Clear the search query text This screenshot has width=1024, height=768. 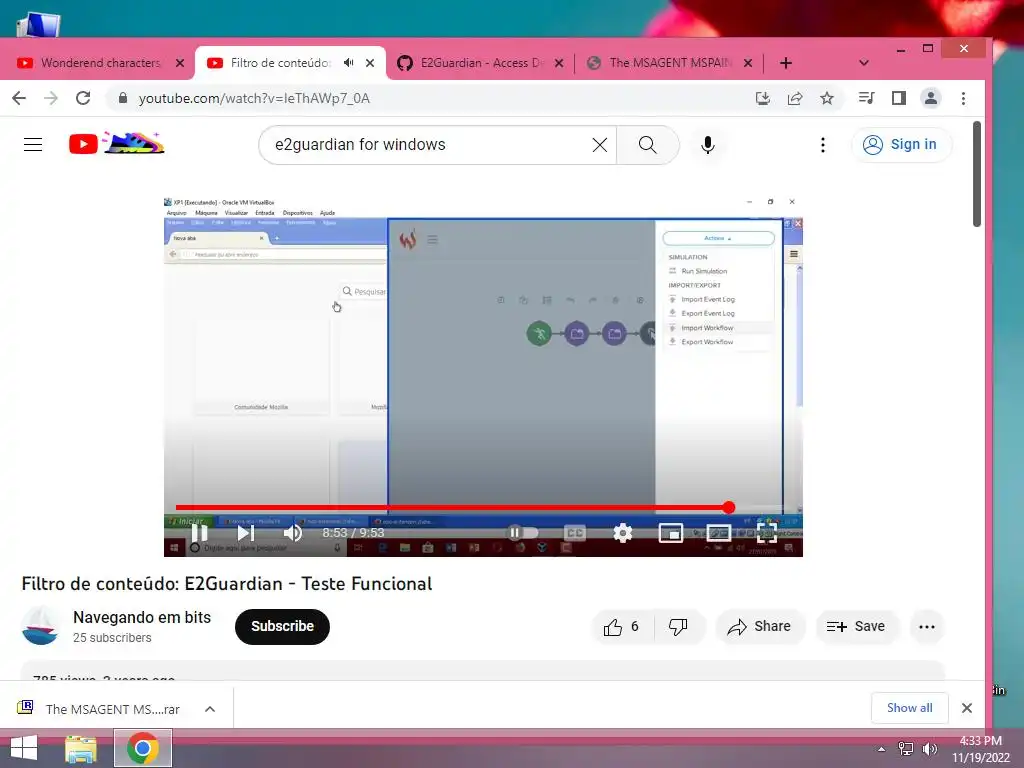tap(600, 144)
